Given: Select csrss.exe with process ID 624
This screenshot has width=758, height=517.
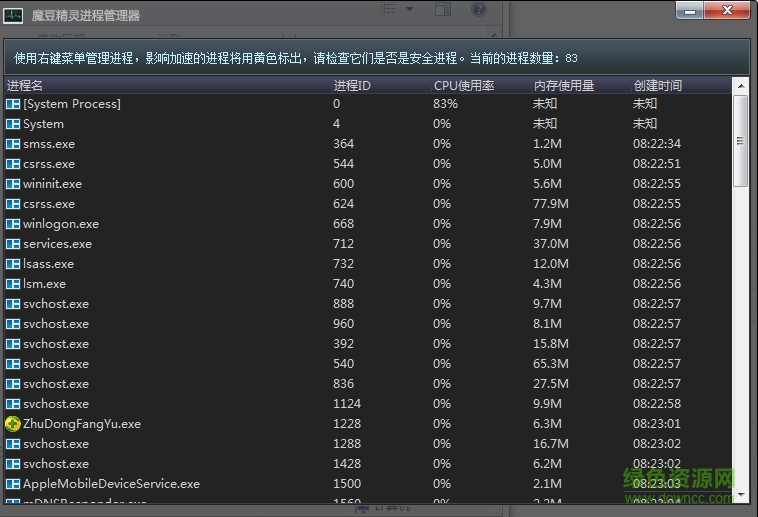Looking at the screenshot, I should click(49, 204).
